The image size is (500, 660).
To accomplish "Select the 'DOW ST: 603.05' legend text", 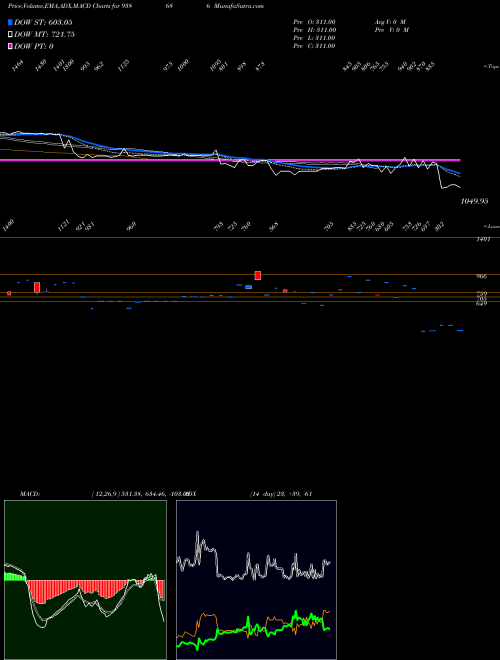I will click(x=43, y=22).
